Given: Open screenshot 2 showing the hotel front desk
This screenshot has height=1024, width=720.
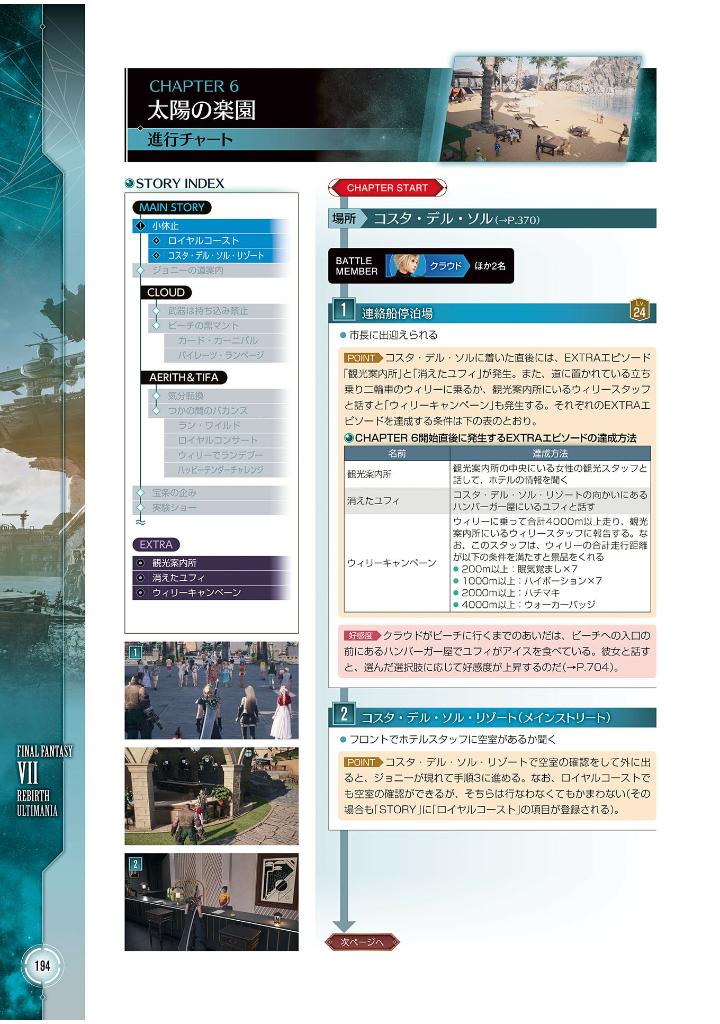Looking at the screenshot, I should [212, 902].
